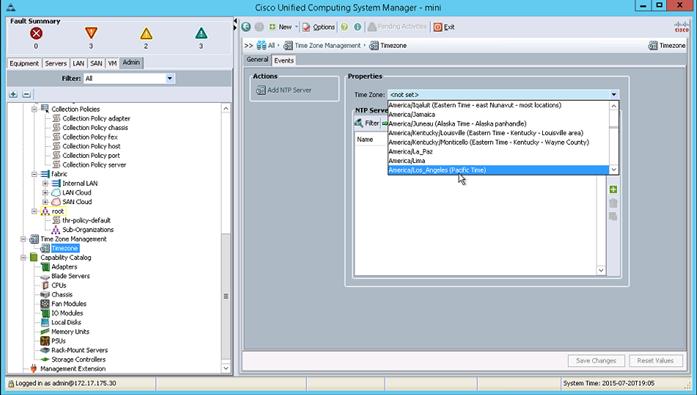The image size is (697, 395).
Task: Select Collection Policy chassis
Action: [x=95, y=128]
